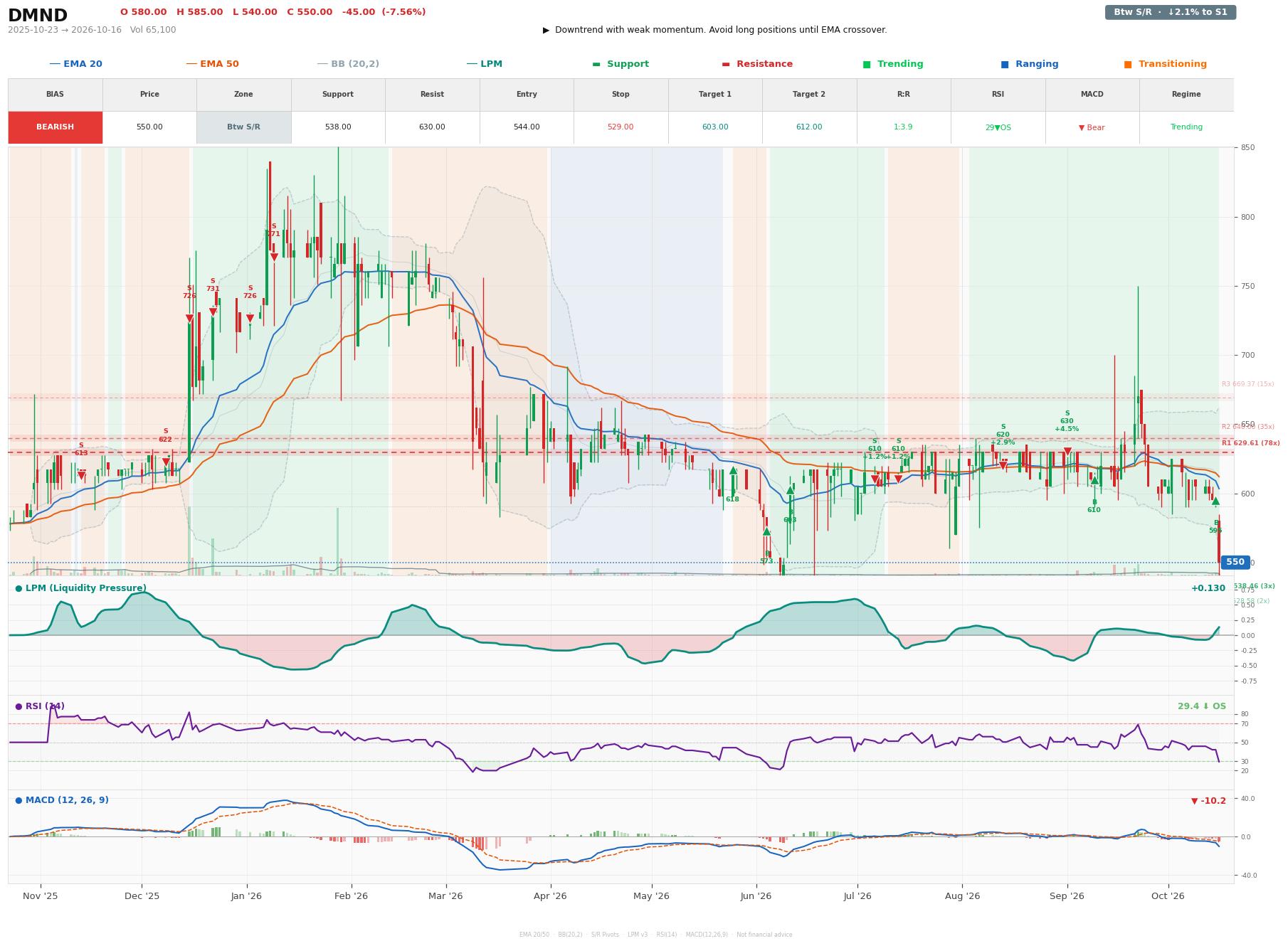Screen dimensions: 1288x946
Task: Toggle the EMA 50 legend entry
Action: [213, 64]
